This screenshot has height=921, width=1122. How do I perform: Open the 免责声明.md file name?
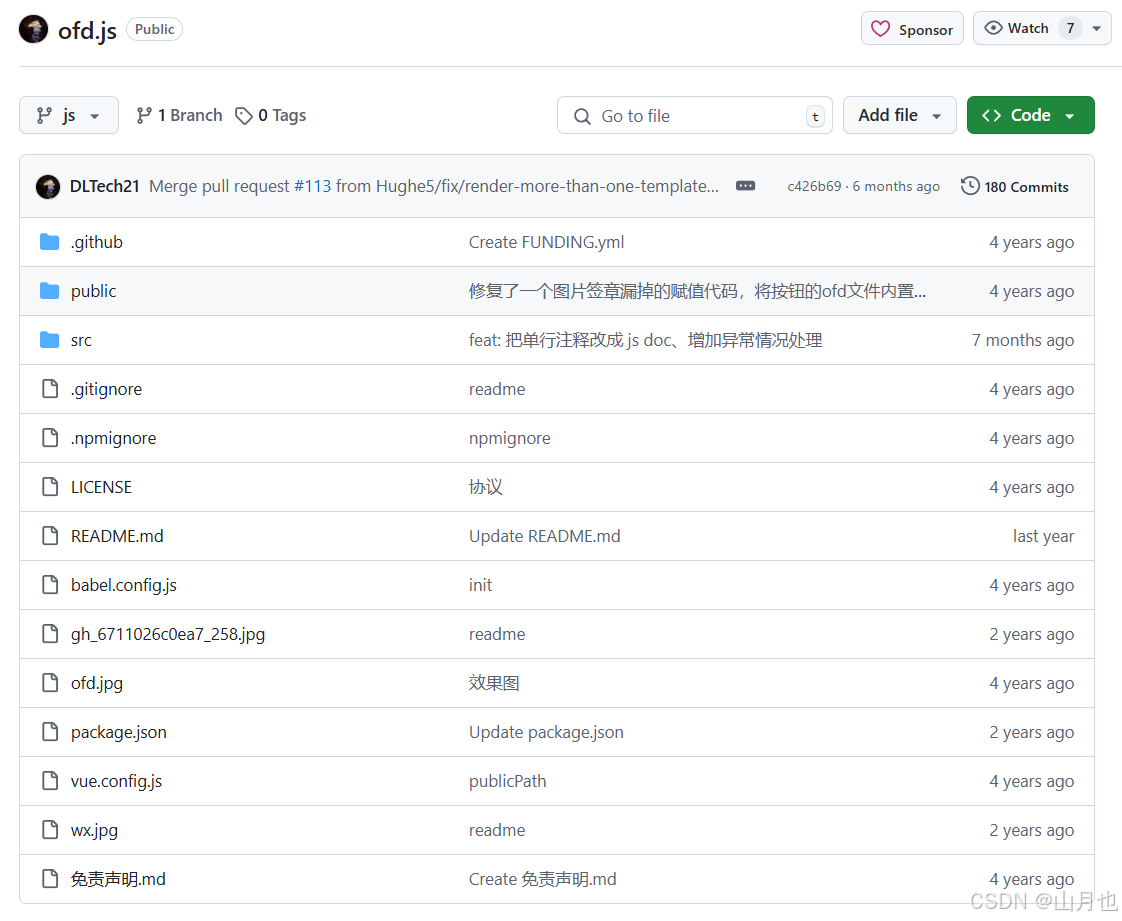(x=118, y=879)
